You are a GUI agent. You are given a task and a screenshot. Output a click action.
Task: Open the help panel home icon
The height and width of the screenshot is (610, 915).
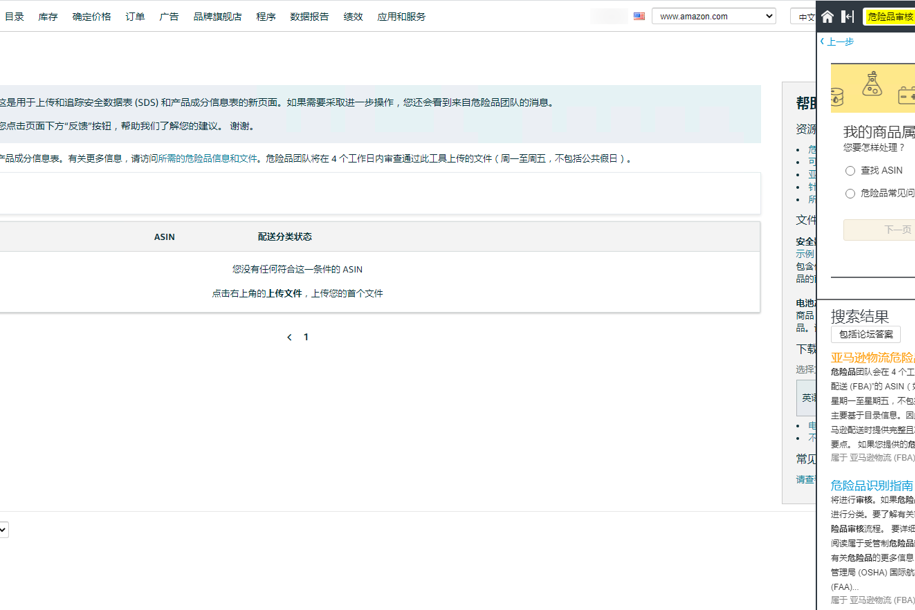(827, 16)
